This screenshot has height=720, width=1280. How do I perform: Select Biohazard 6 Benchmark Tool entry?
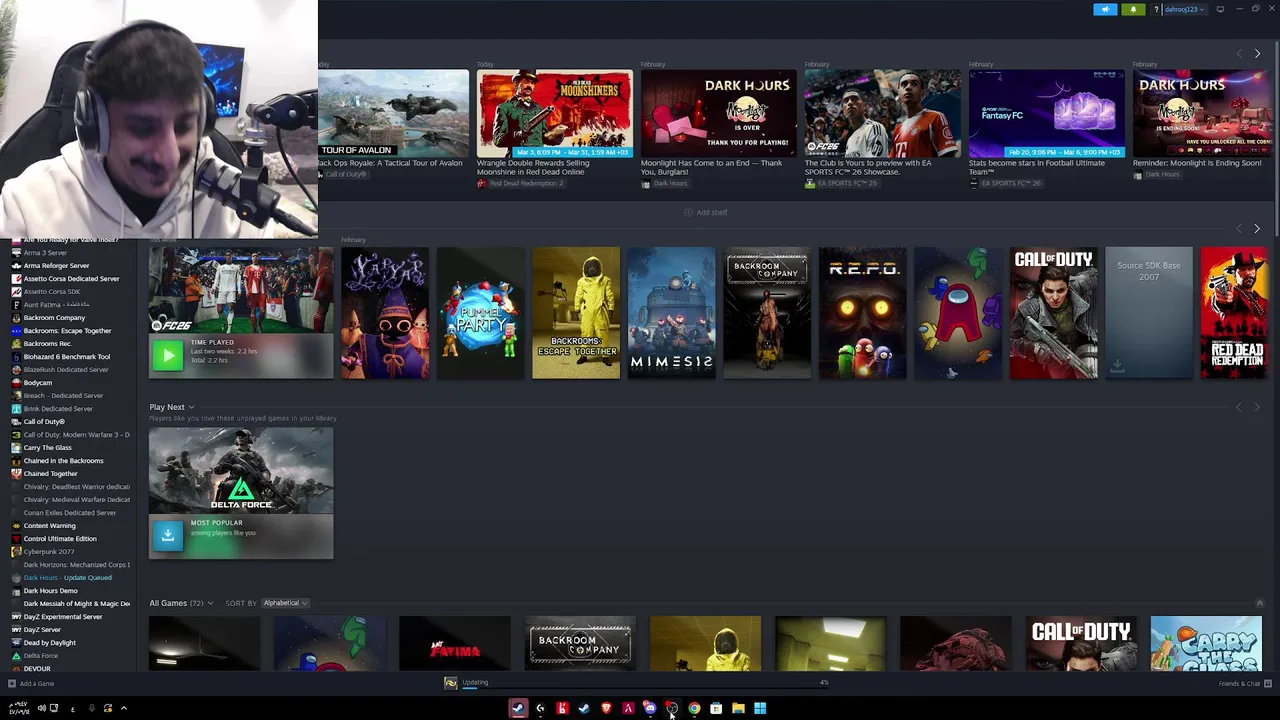click(66, 357)
